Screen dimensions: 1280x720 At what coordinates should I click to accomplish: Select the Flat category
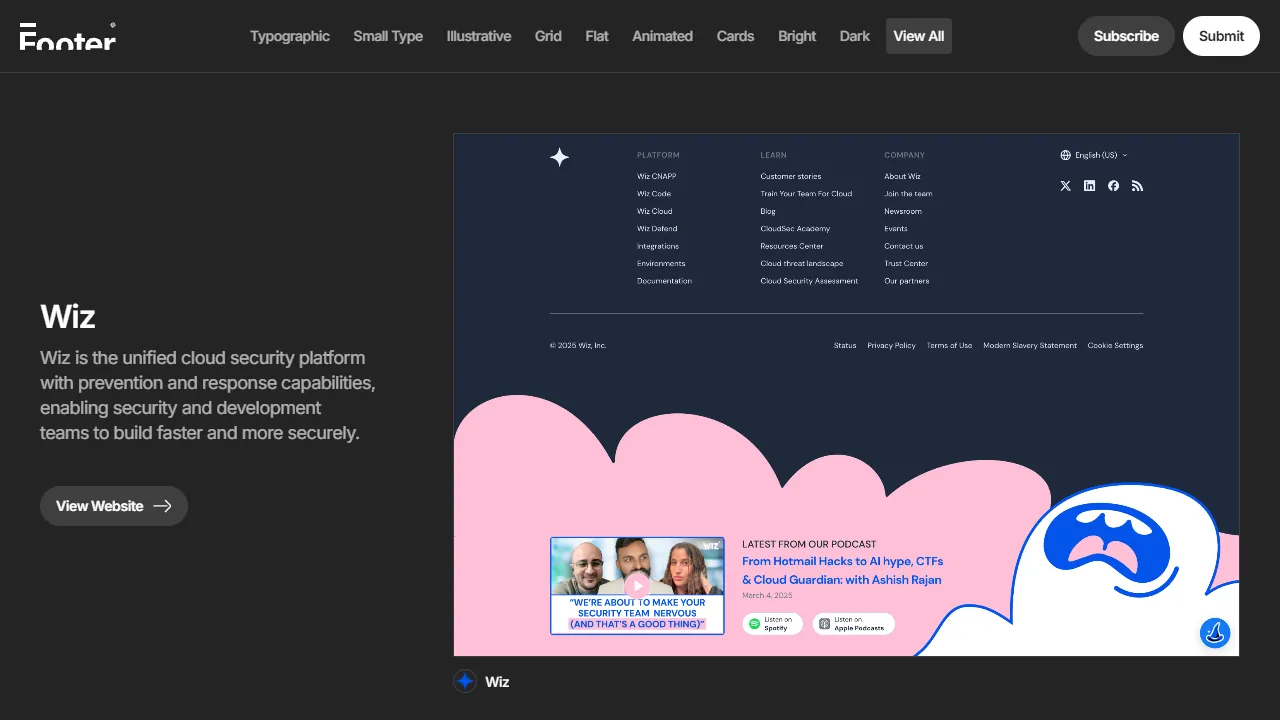(597, 36)
